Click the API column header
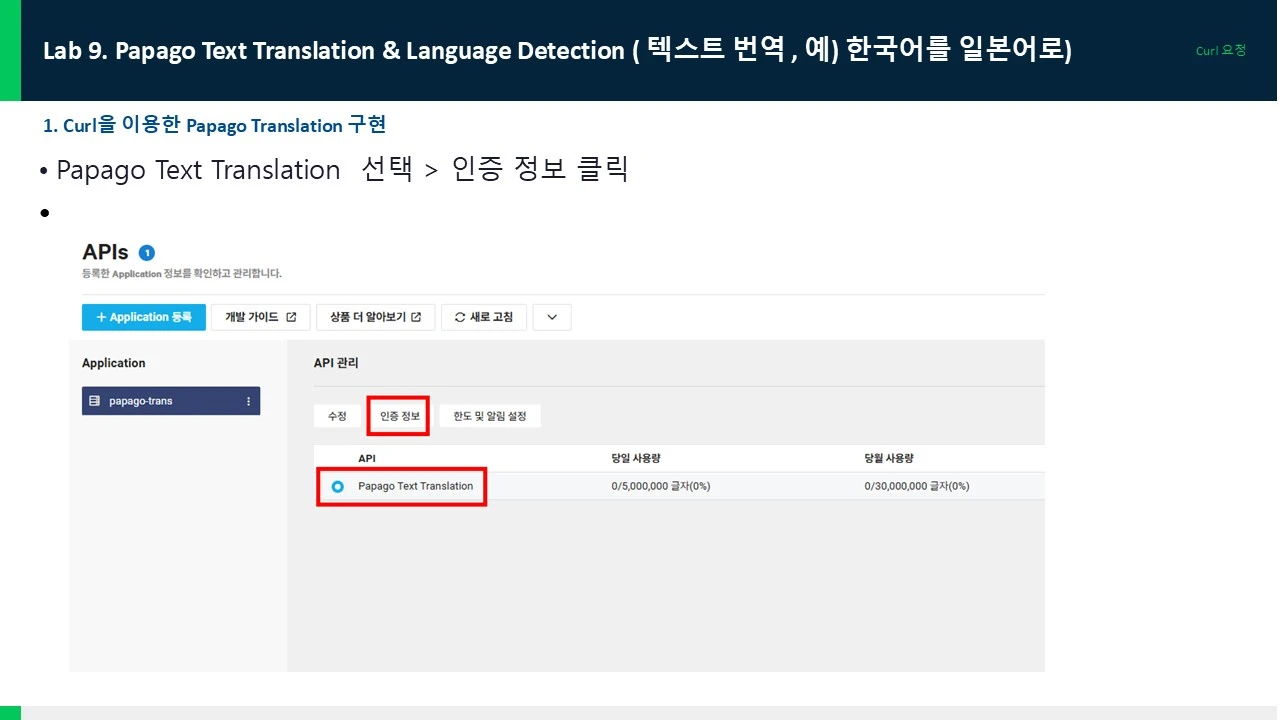 (x=367, y=458)
